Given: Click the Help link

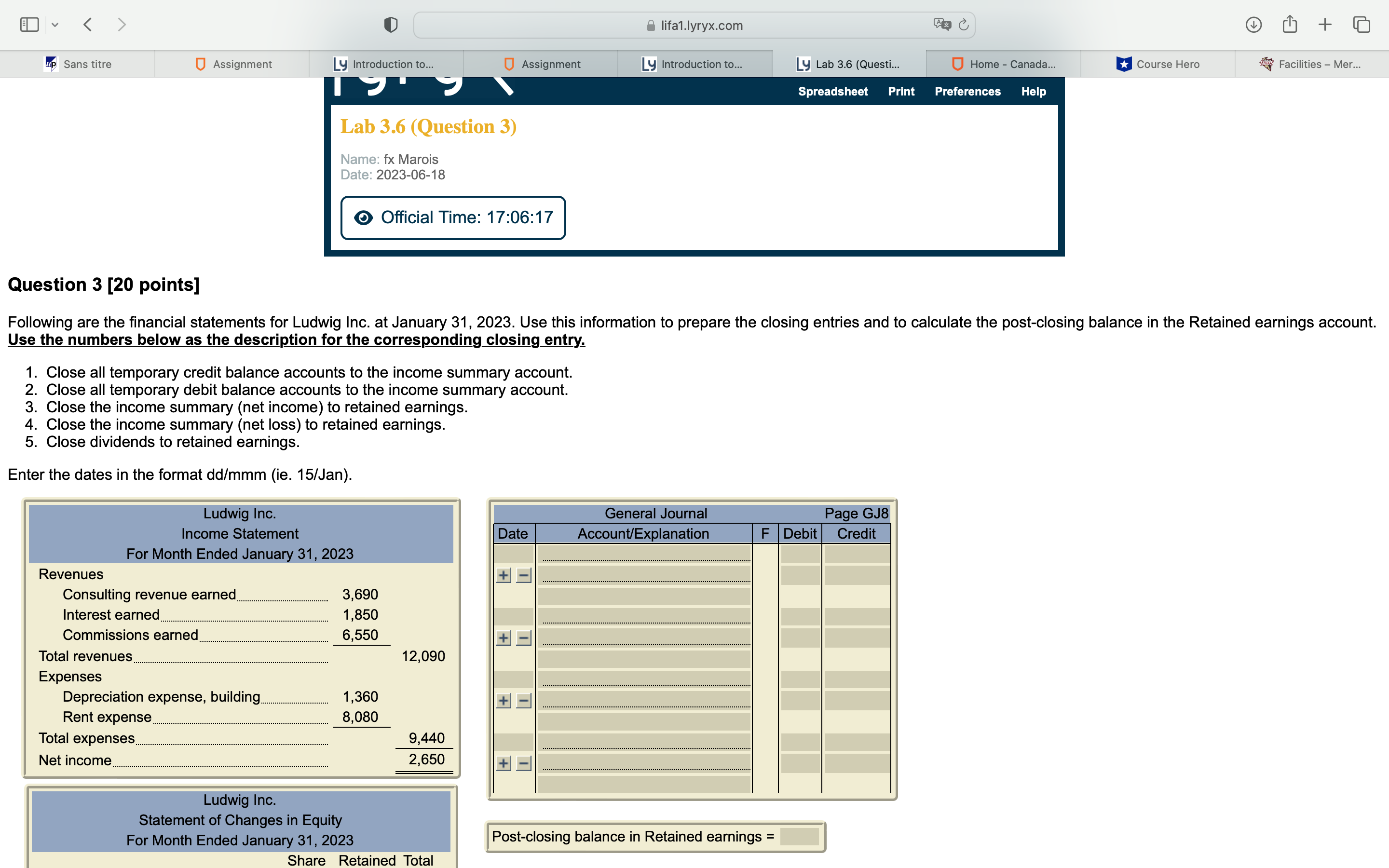Looking at the screenshot, I should pyautogui.click(x=1034, y=91).
